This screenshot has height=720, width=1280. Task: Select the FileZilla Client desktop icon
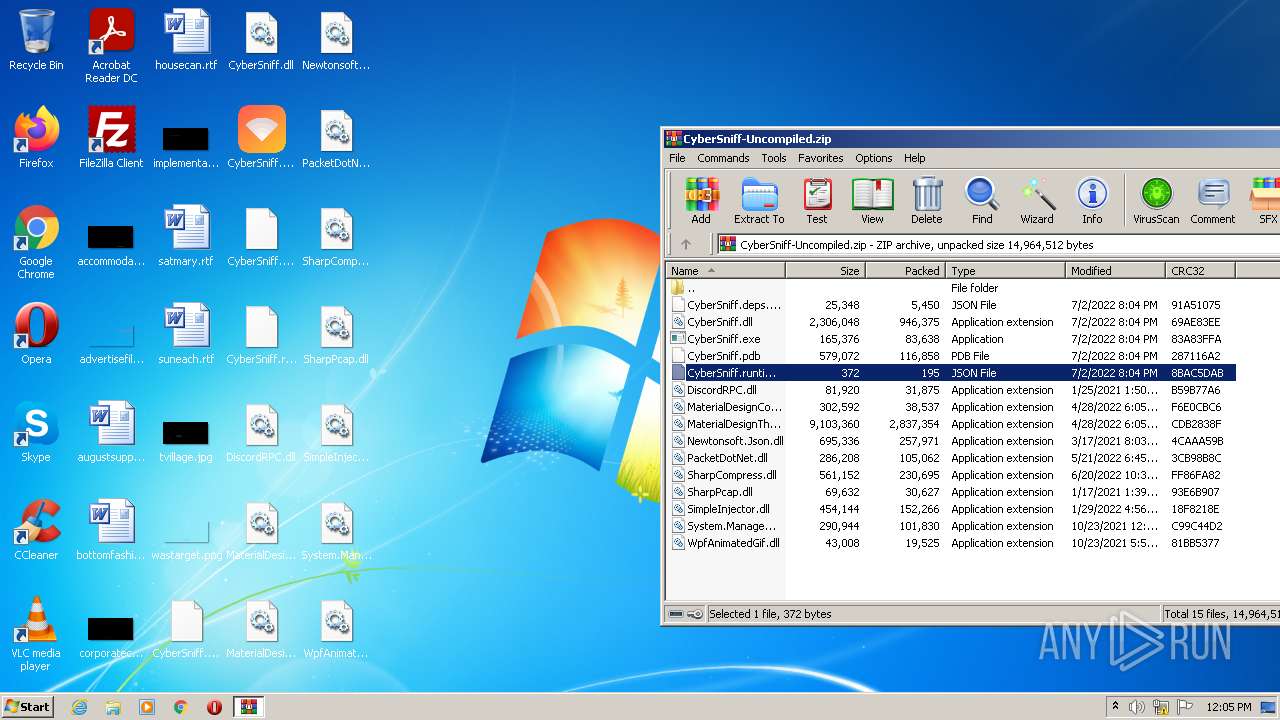111,138
